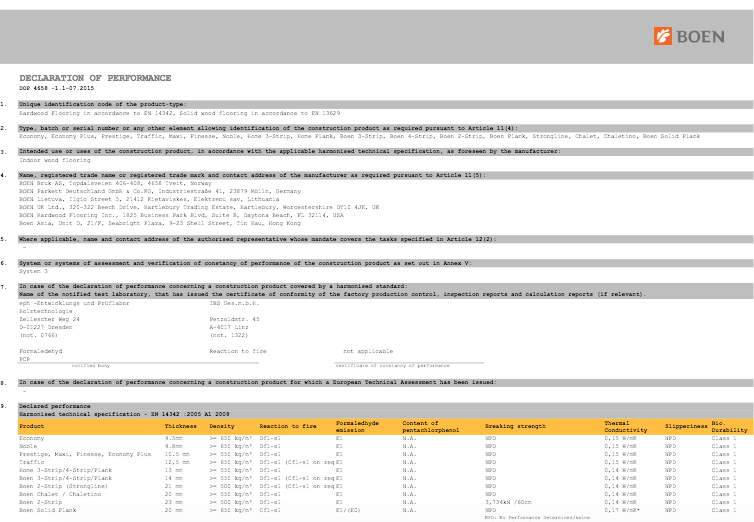The height and width of the screenshot is (522, 754).
Task: Select the '(not. 1322)' notification number
Action: click(x=229, y=336)
